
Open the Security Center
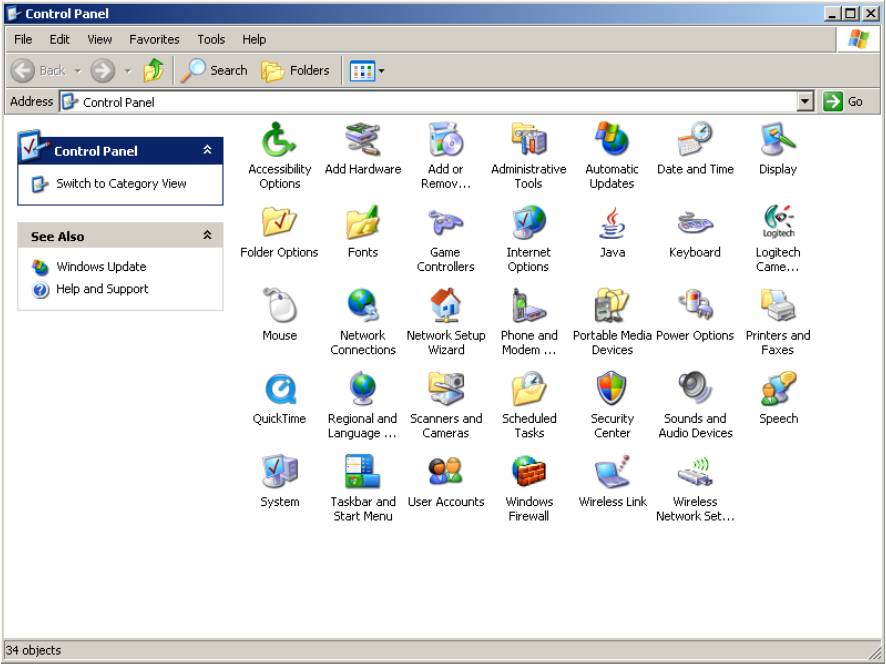(x=612, y=405)
